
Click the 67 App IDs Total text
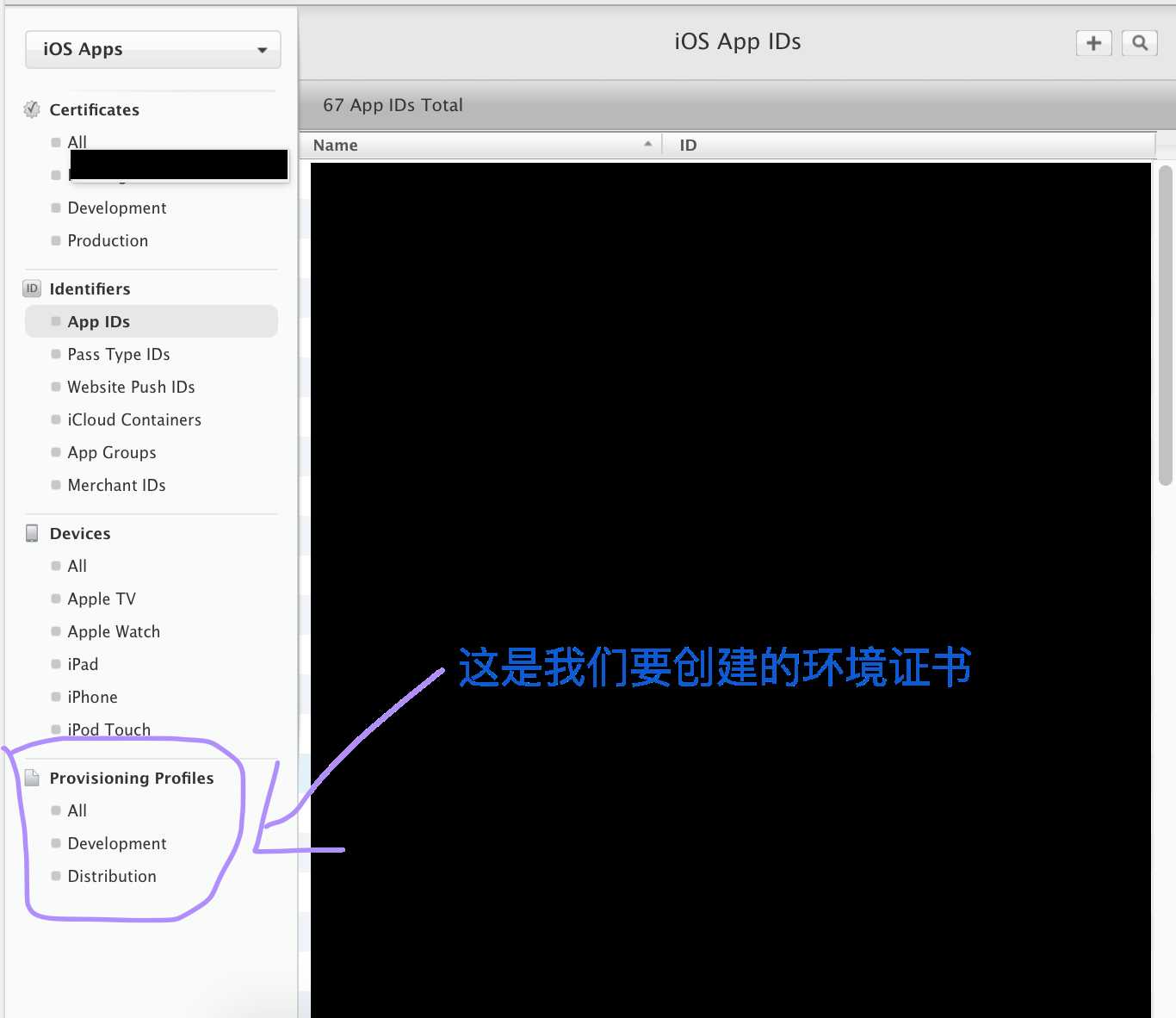click(393, 105)
